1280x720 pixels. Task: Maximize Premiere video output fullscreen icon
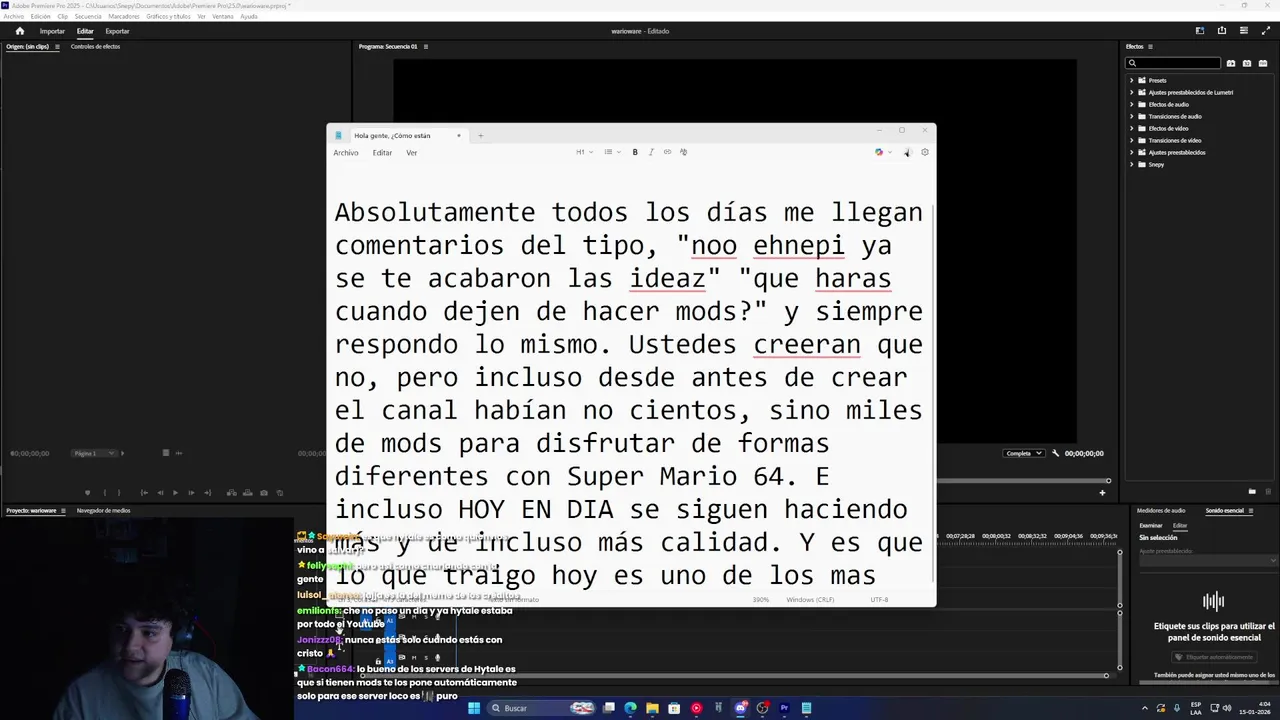click(x=1264, y=31)
